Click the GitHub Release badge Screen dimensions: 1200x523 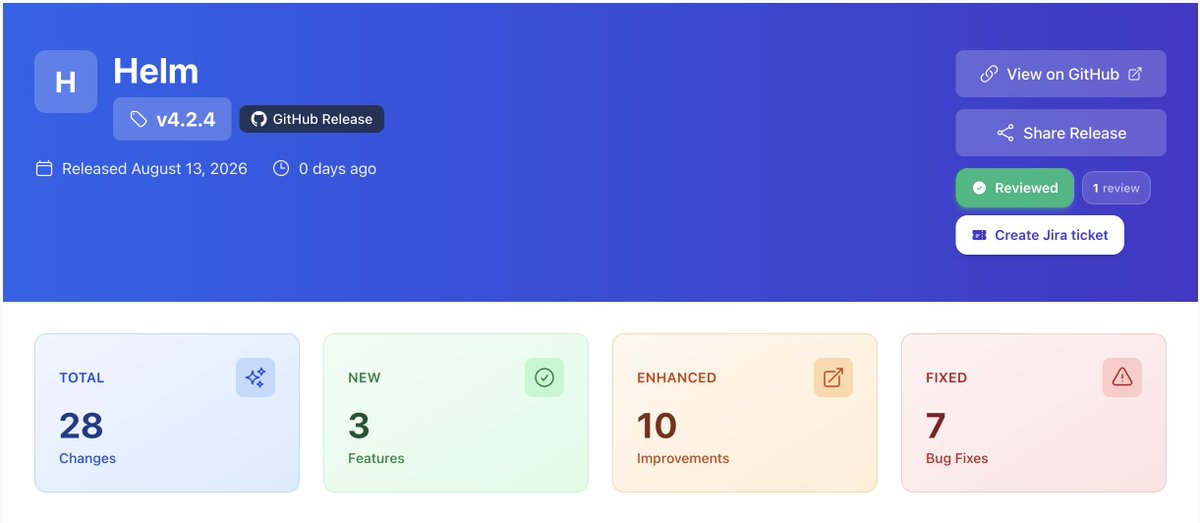311,119
